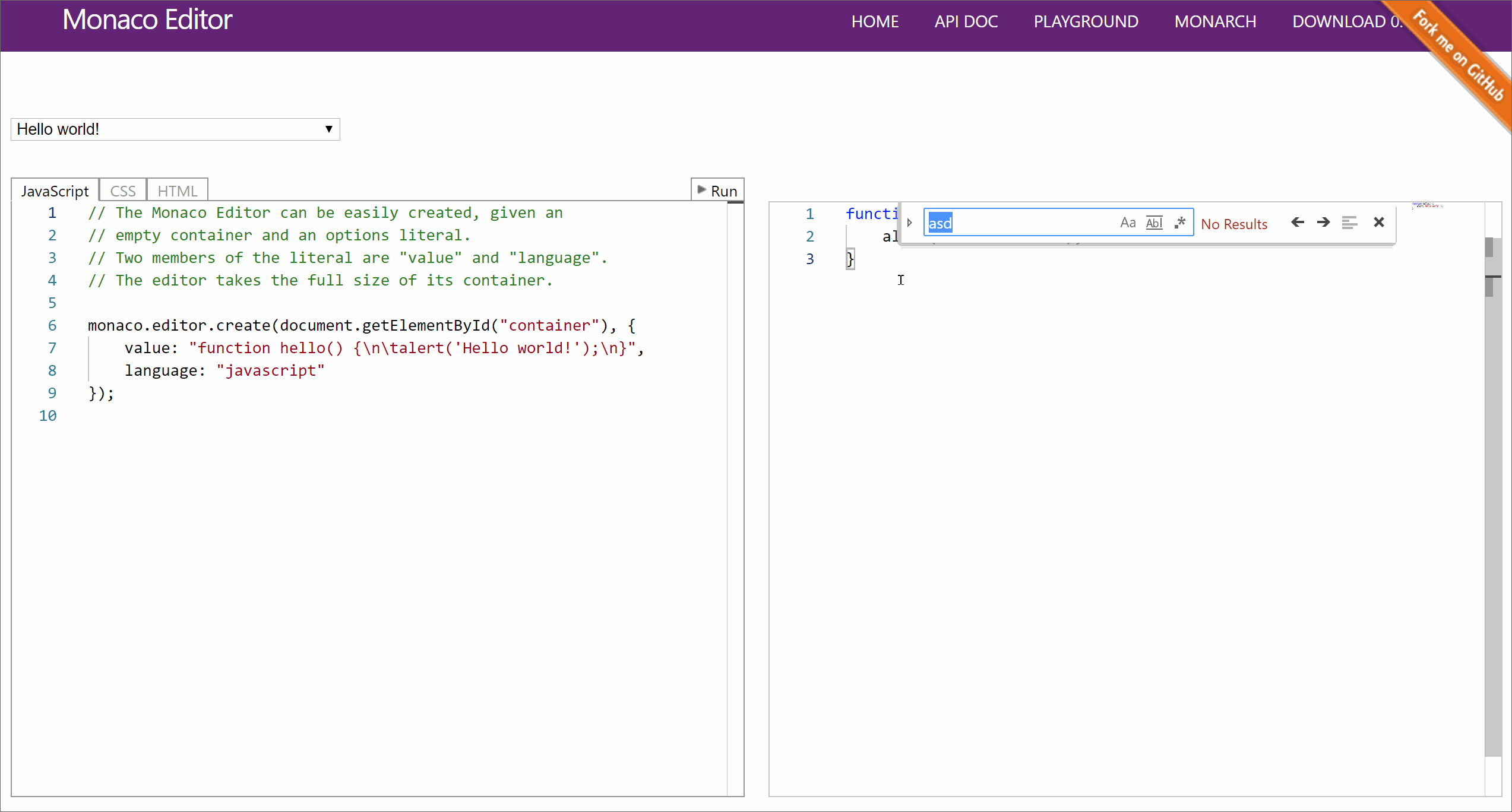
Task: Click the Monaco Editor logo title
Action: click(147, 20)
